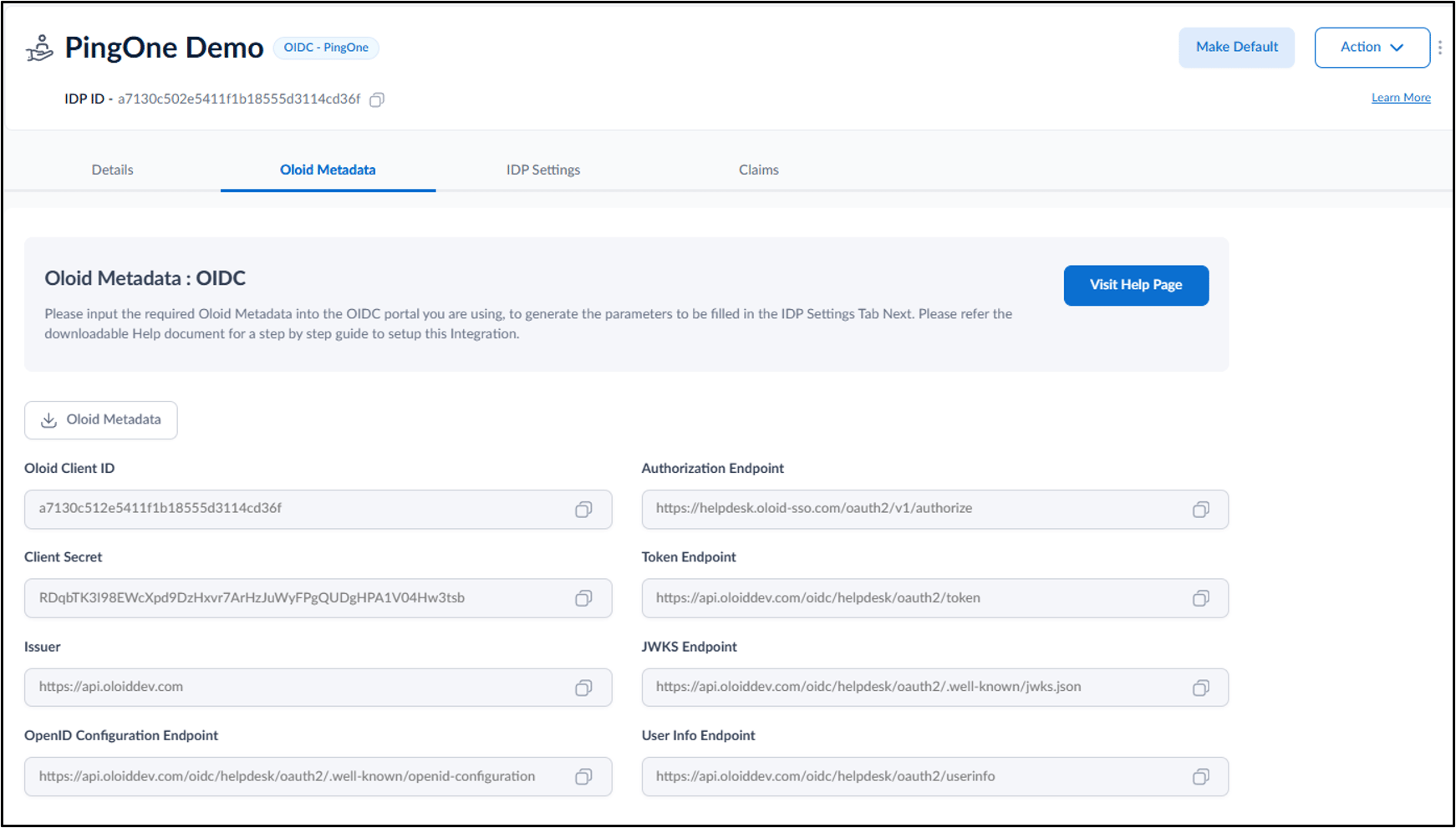
Task: Copy the Authorization Endpoint URL
Action: tap(1201, 509)
